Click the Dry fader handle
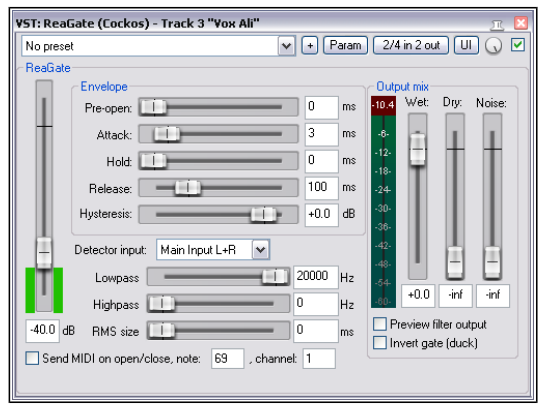545x410 pixels. pos(455,262)
